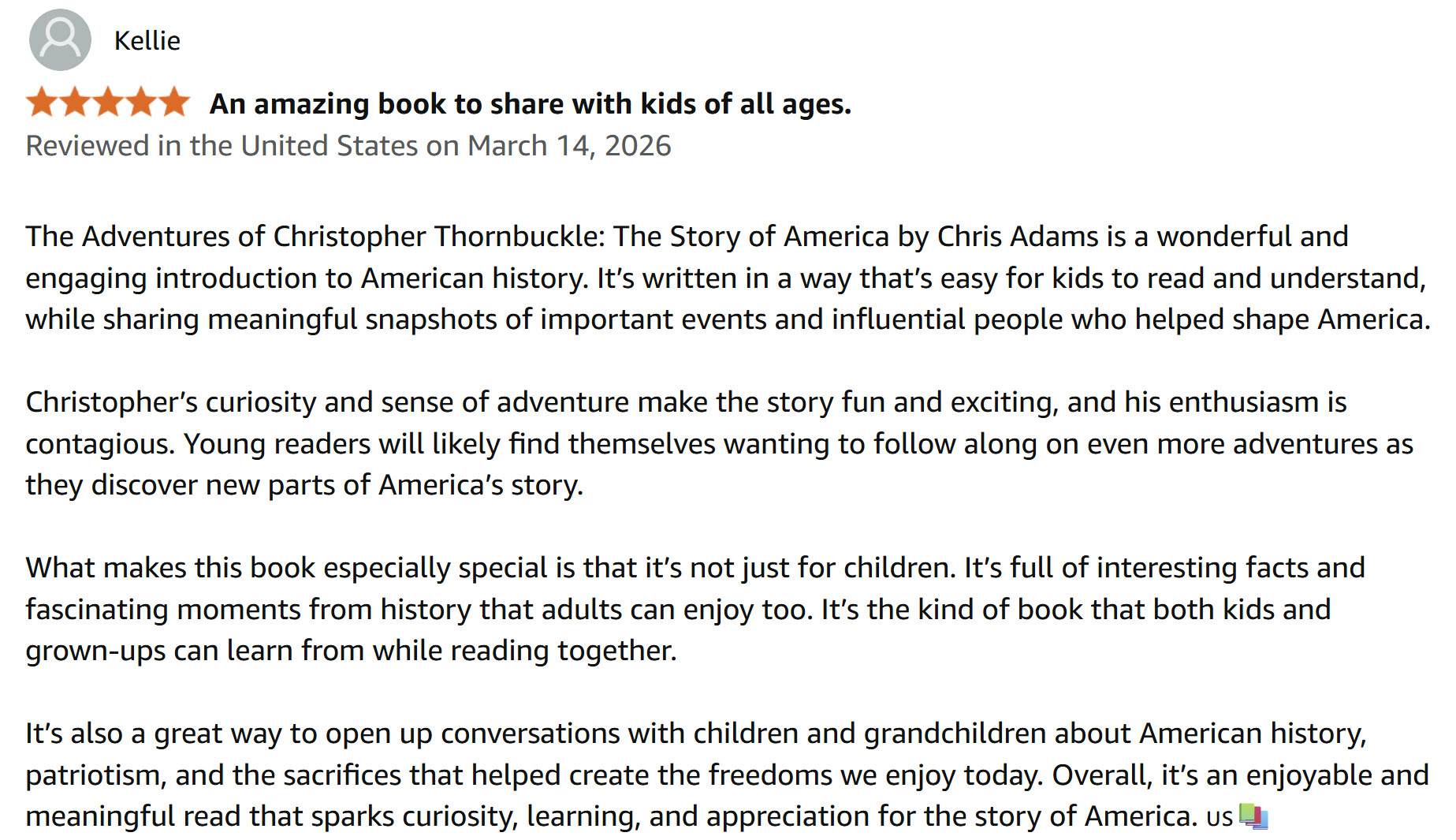The height and width of the screenshot is (840, 1456).
Task: Click the second orange rating star
Action: 75,103
